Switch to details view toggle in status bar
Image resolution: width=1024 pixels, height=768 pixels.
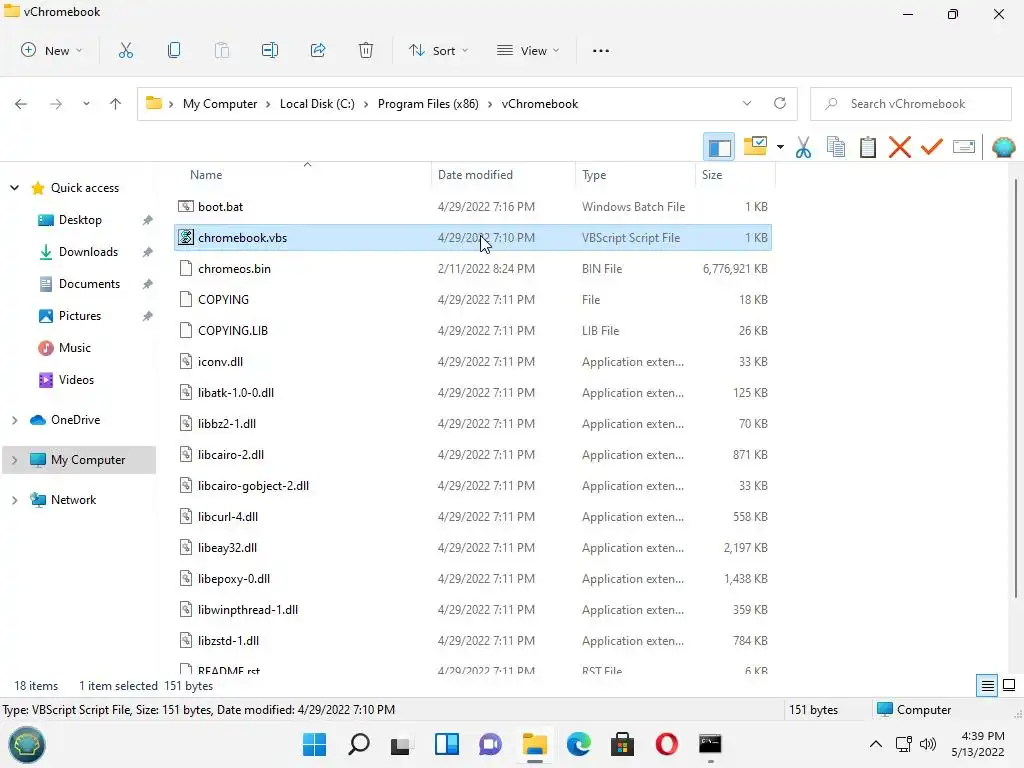click(987, 686)
